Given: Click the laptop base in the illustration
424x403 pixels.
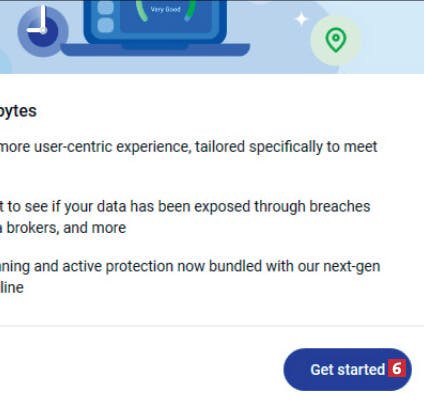Looking at the screenshot, I should [155, 50].
